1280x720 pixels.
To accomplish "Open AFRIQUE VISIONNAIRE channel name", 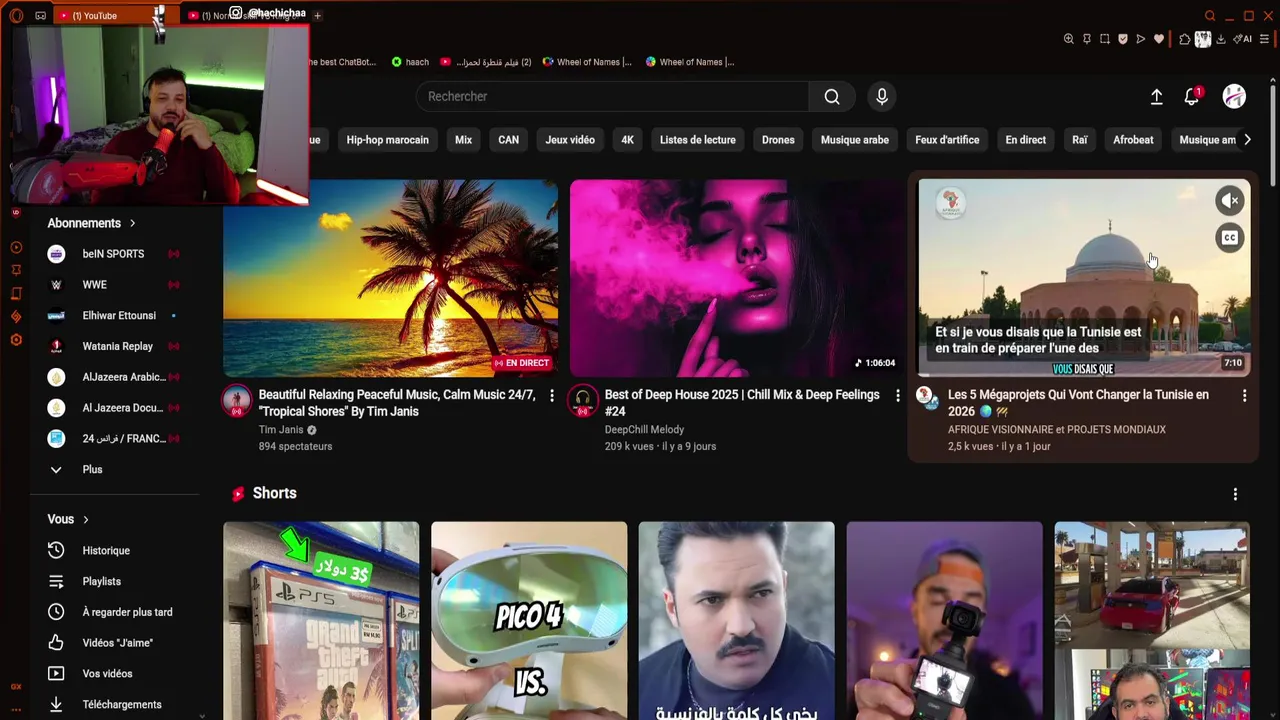I will [1057, 429].
